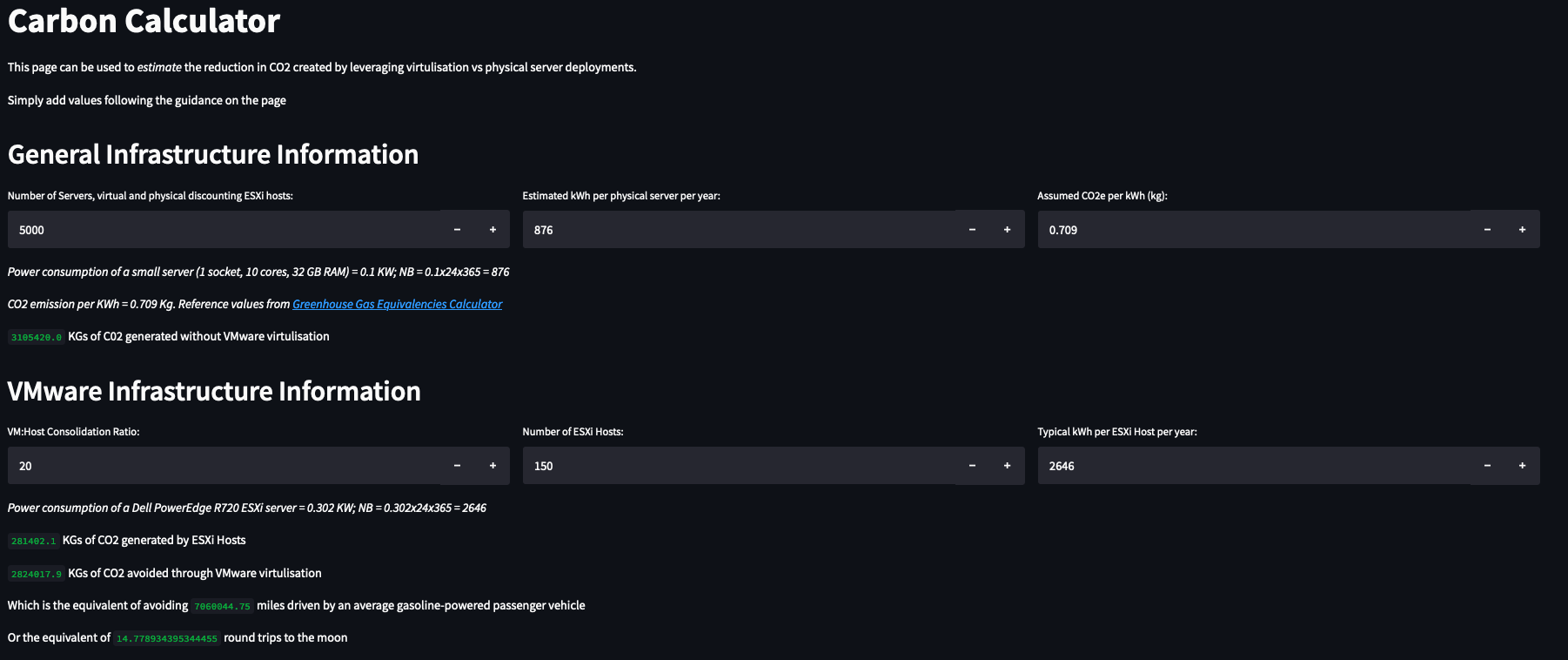Edit the kWh per ESXi Host field showing 2646
1568x660 pixels.
[x=1254, y=466]
